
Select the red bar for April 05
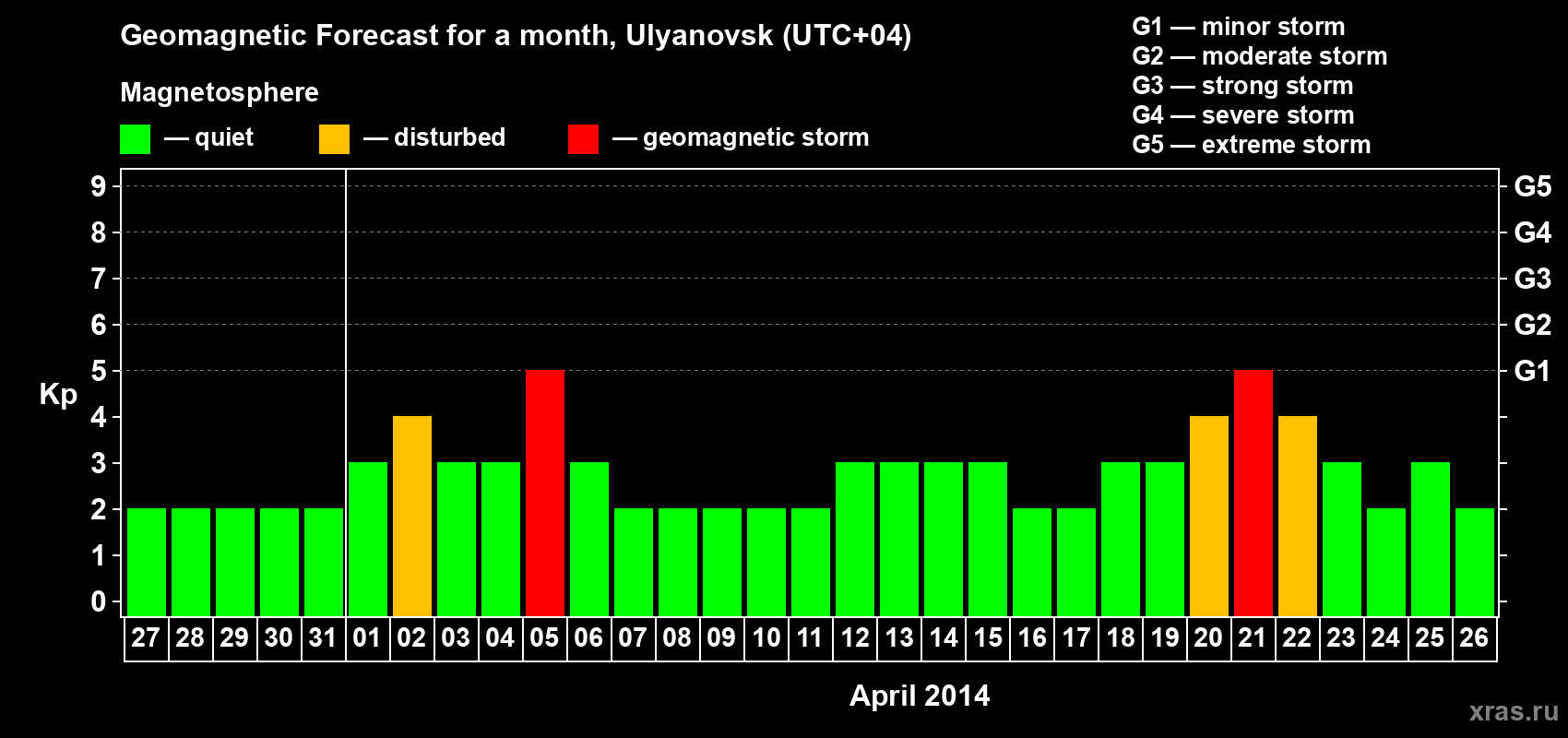(x=545, y=494)
